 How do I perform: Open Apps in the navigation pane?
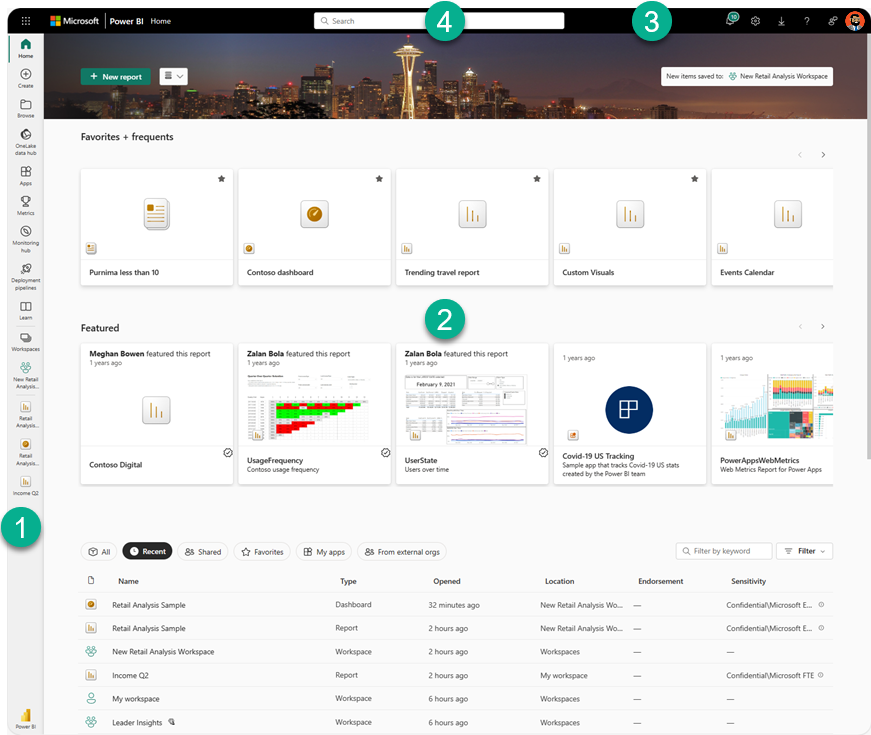coord(26,176)
